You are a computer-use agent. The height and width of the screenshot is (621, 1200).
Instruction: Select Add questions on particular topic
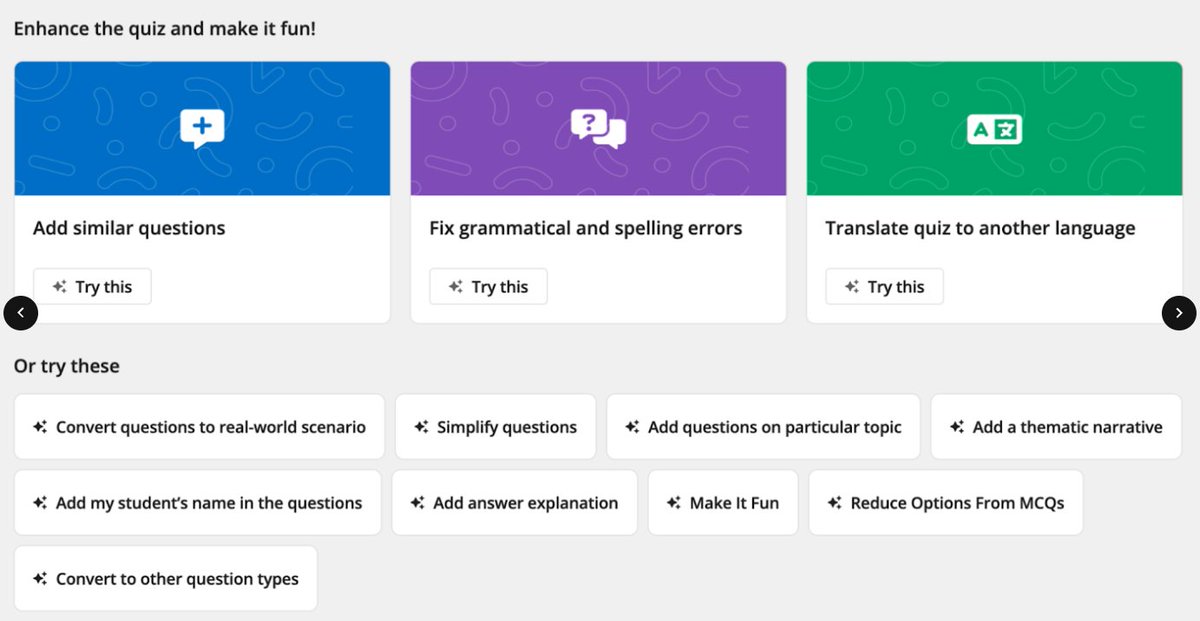tap(763, 427)
